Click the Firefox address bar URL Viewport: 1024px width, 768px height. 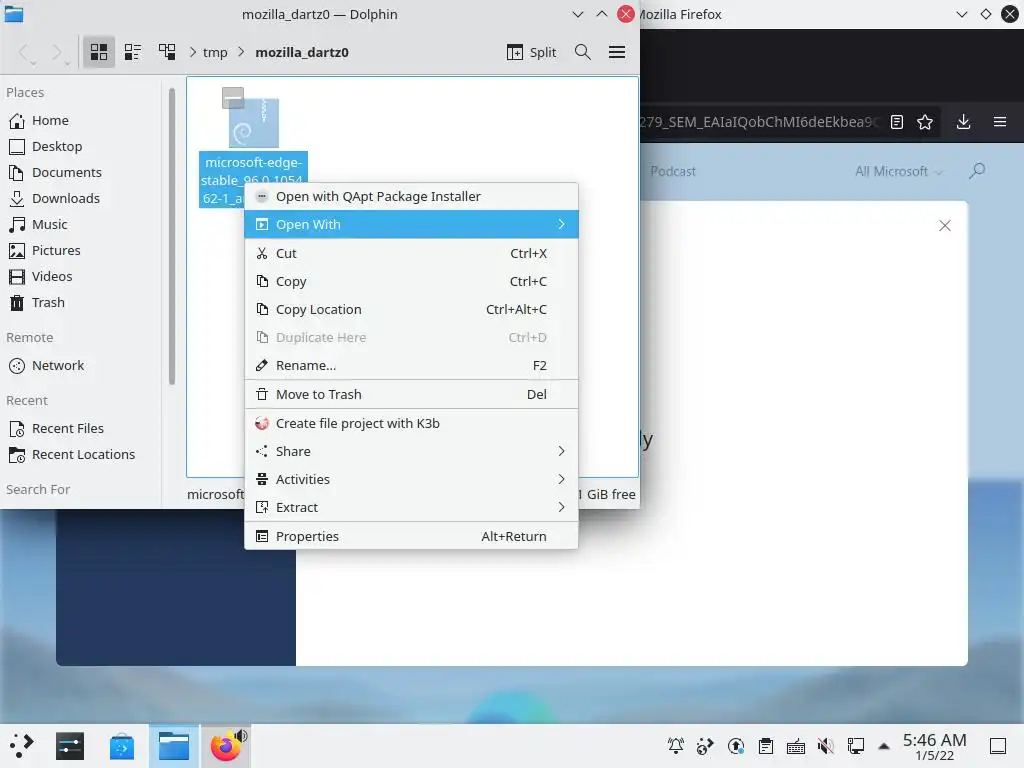(x=758, y=122)
